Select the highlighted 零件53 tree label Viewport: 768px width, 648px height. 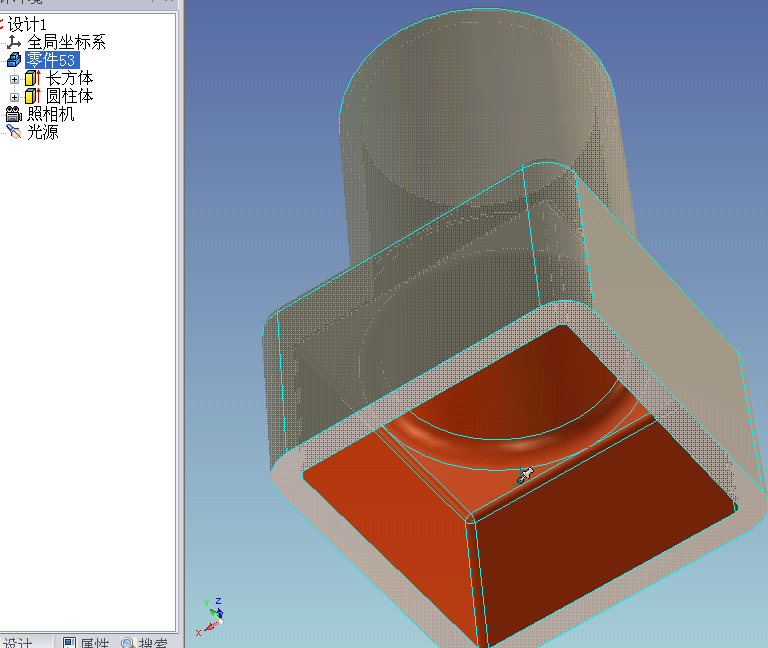52,60
